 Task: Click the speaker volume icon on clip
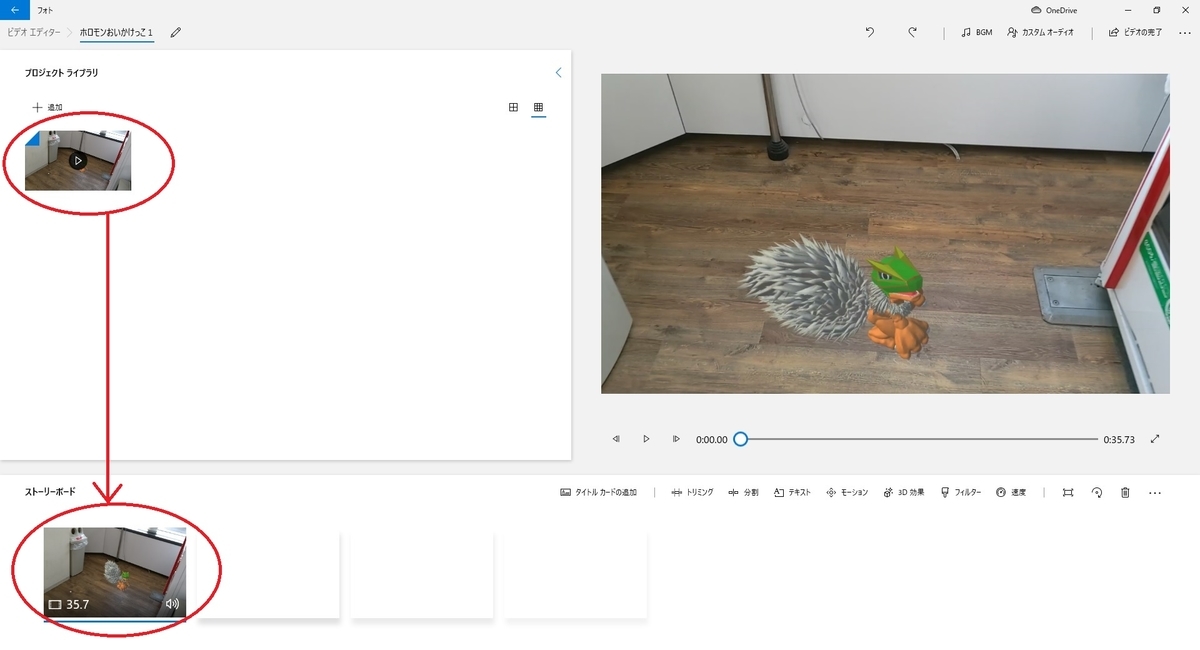coord(172,604)
